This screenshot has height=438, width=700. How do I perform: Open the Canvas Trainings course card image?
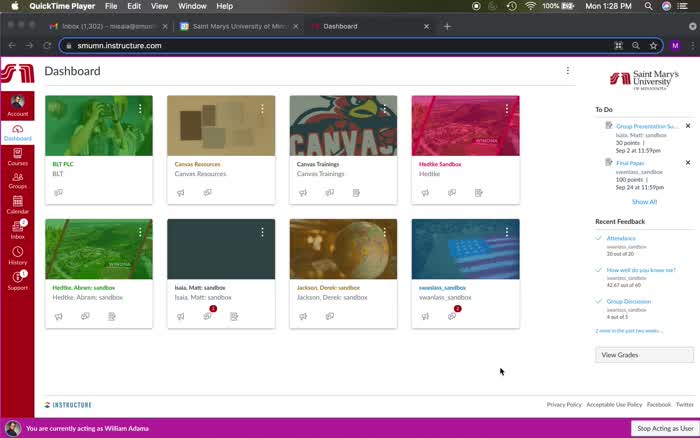coord(343,125)
